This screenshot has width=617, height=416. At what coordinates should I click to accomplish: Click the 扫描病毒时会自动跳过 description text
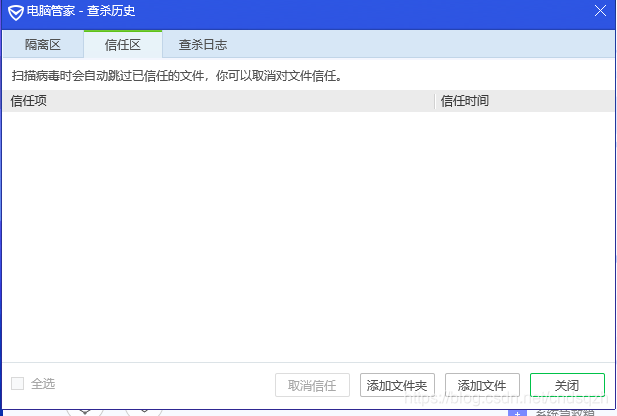click(177, 76)
